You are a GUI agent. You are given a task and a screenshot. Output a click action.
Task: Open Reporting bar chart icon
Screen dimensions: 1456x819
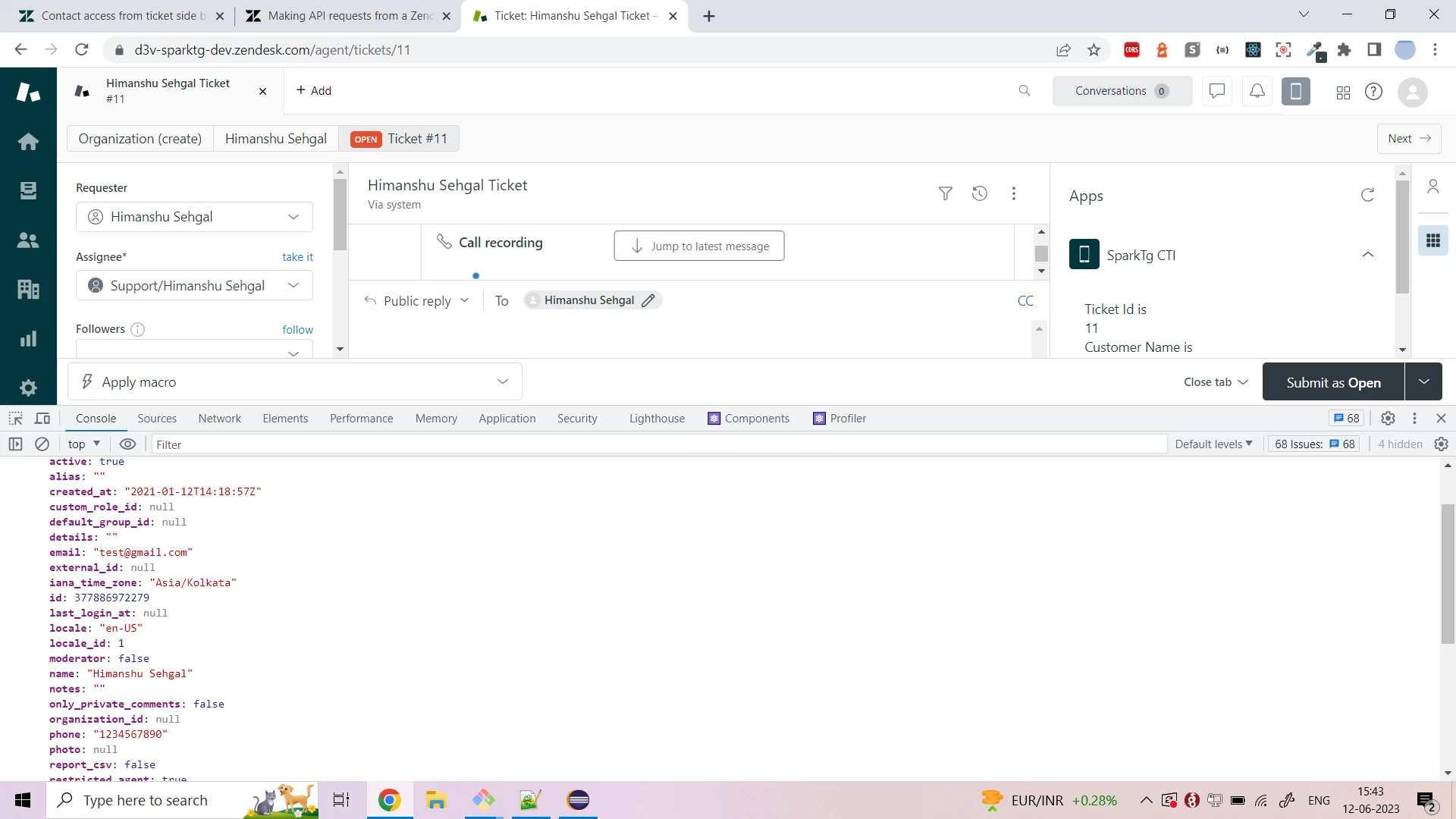point(28,339)
